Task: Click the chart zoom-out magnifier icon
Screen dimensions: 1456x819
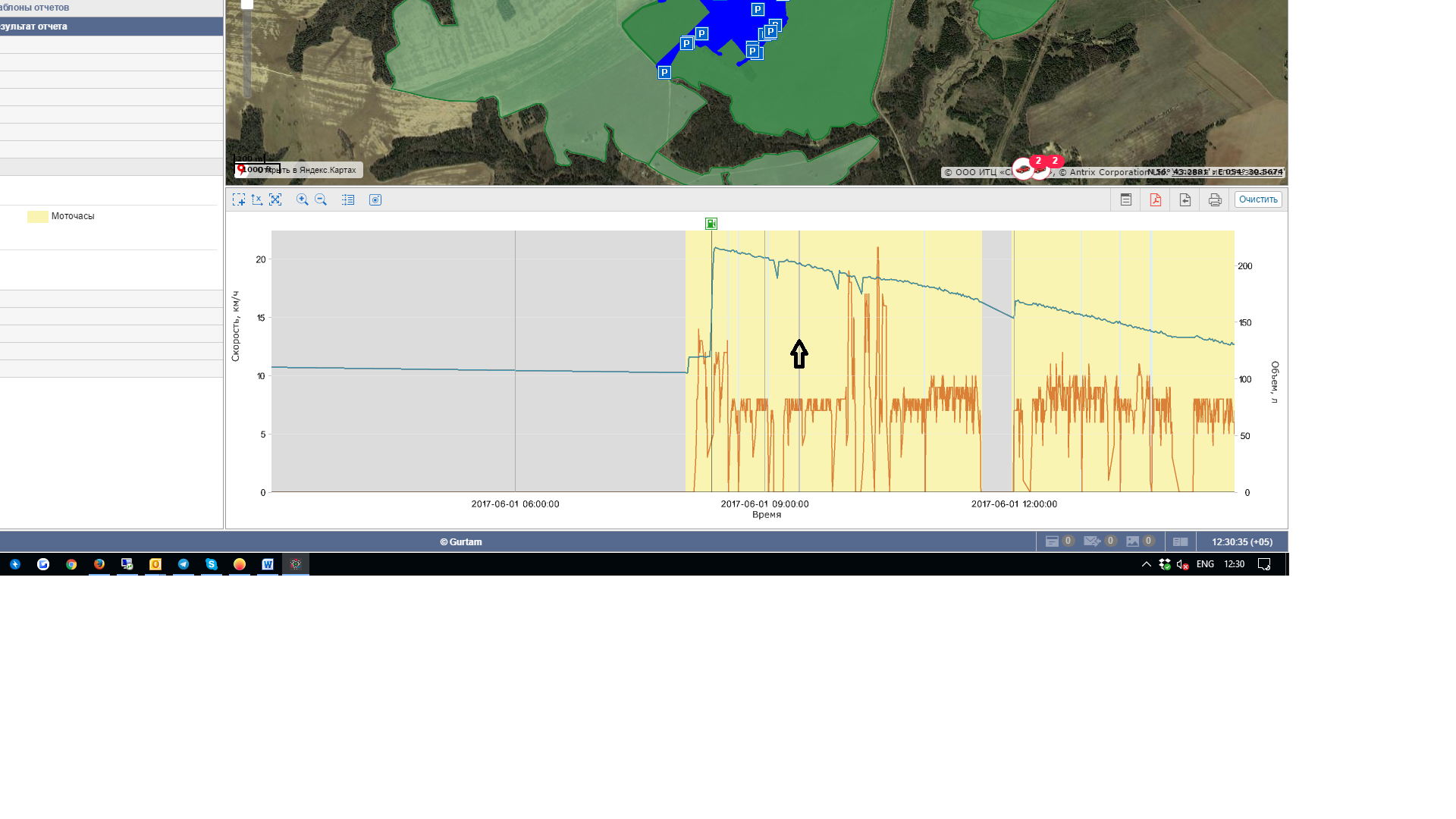Action: pos(321,199)
